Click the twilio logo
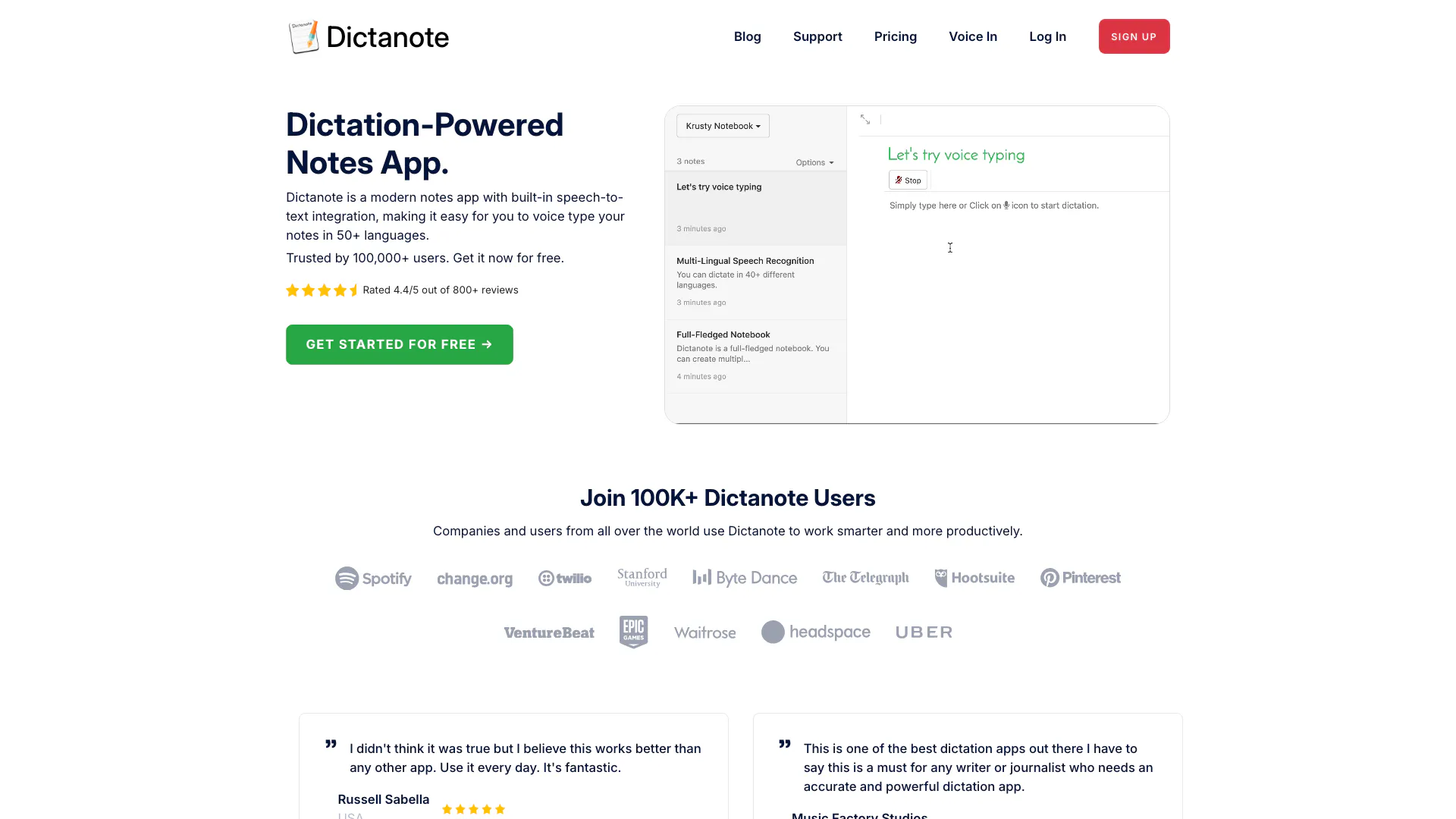Image resolution: width=1456 pixels, height=819 pixels. (x=565, y=579)
